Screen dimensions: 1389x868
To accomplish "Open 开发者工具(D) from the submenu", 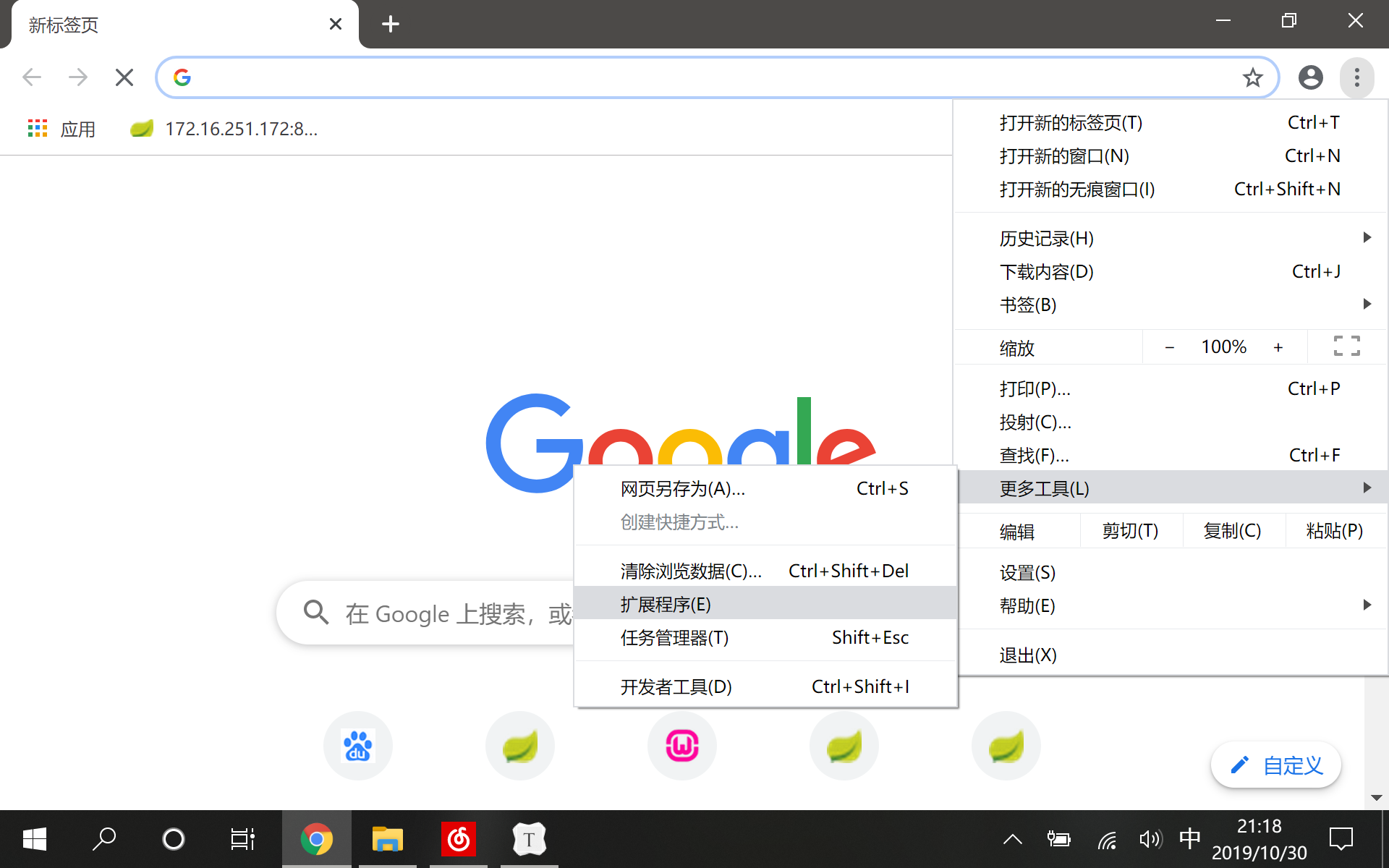I will click(x=765, y=686).
